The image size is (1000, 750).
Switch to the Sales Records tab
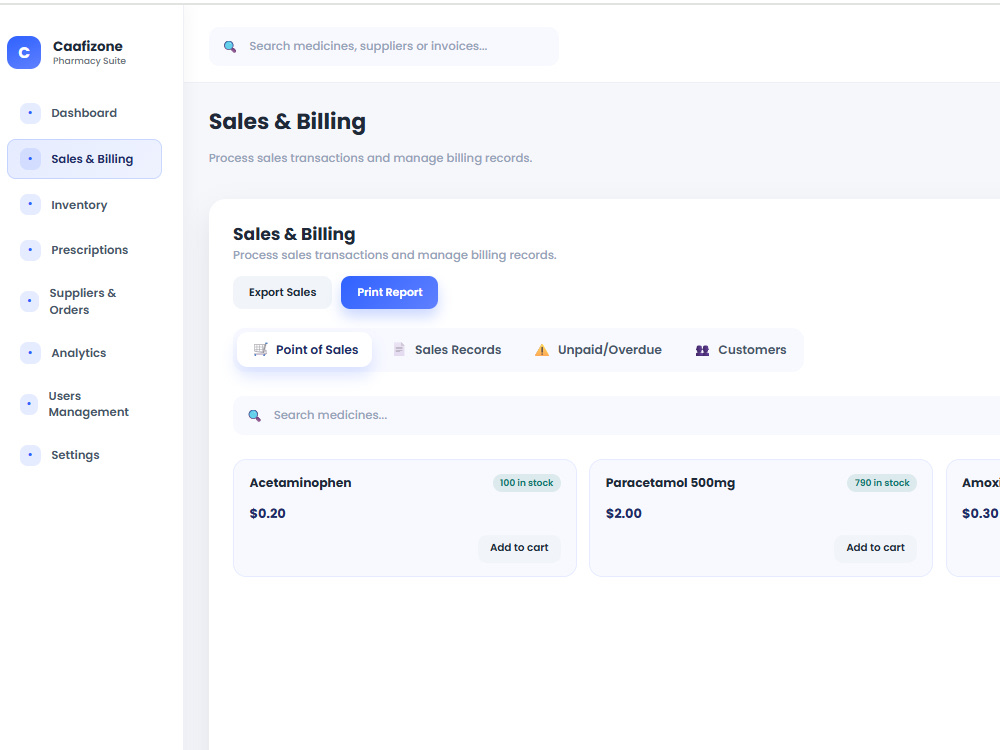point(447,349)
